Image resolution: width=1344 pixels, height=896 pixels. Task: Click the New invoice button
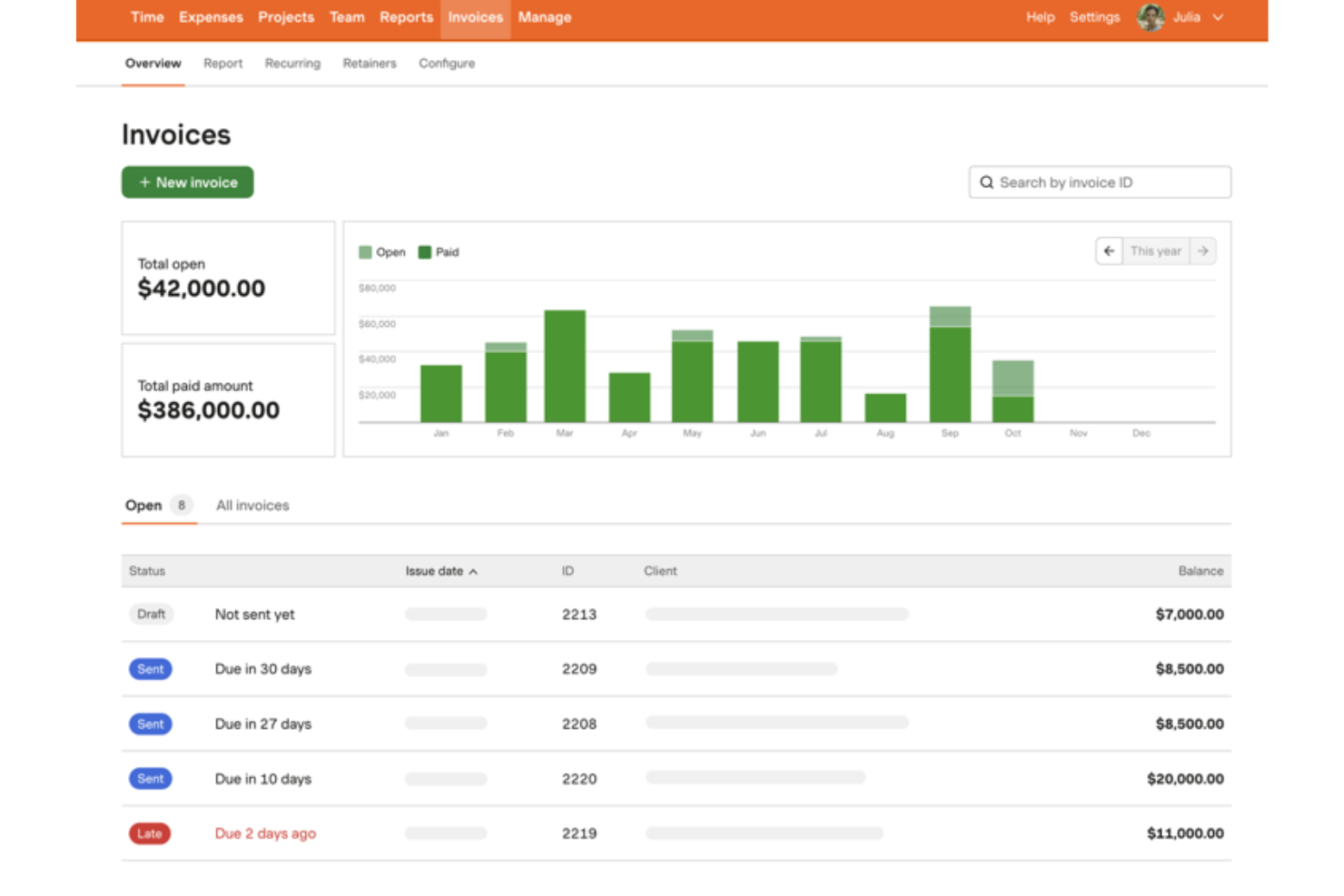(187, 182)
